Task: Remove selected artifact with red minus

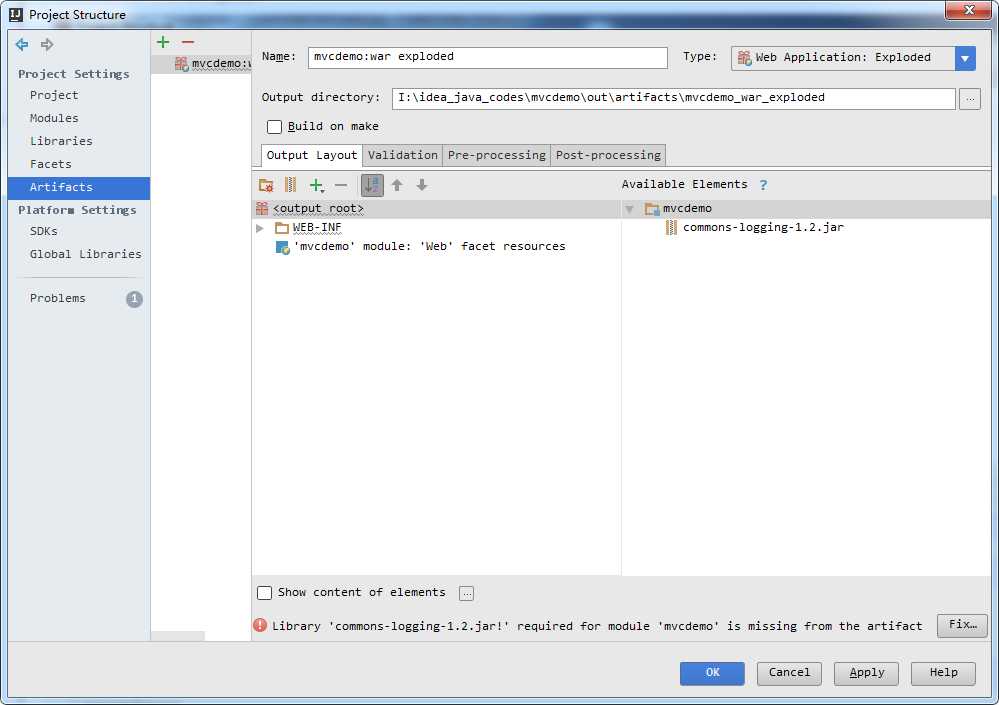Action: [x=188, y=42]
